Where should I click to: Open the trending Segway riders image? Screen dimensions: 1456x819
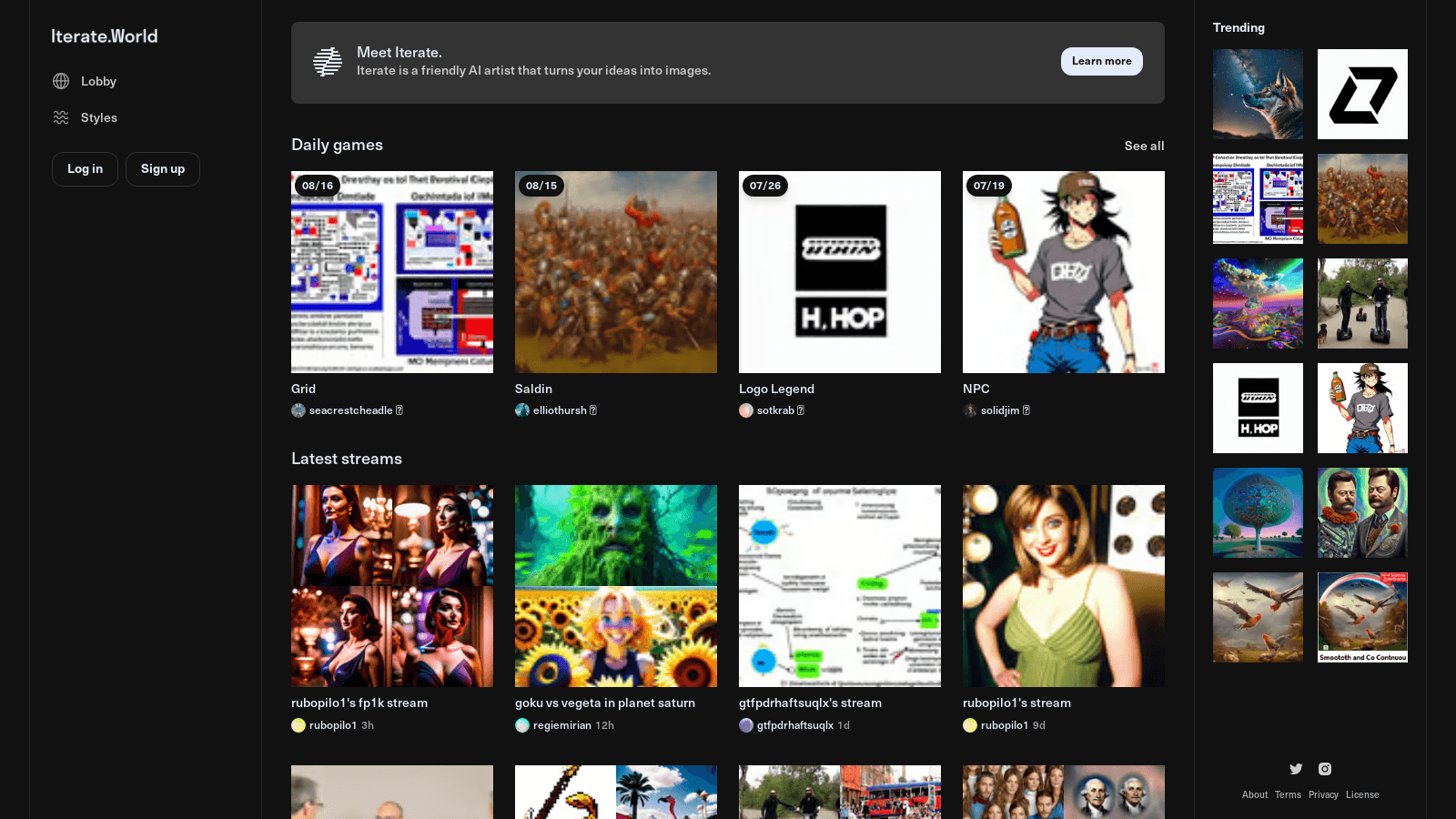1362,303
